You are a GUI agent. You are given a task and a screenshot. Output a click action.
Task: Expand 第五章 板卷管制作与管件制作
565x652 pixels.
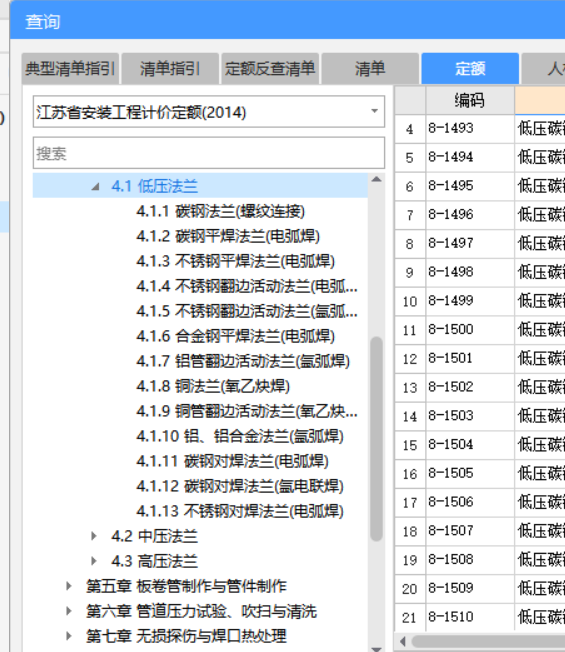tap(69, 586)
